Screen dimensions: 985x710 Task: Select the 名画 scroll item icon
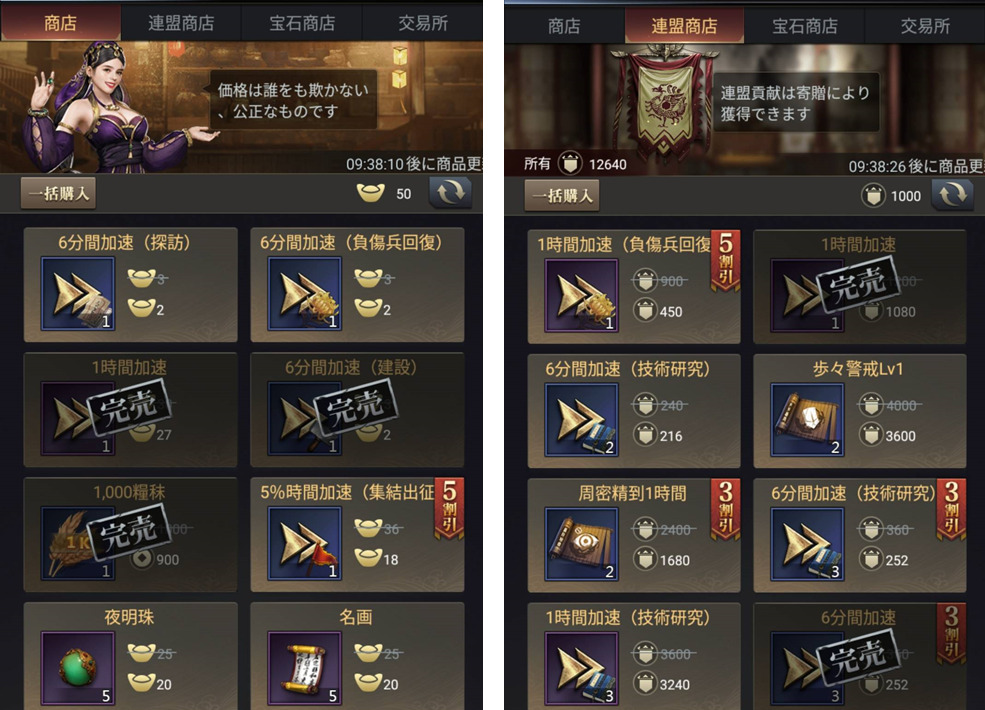click(305, 669)
